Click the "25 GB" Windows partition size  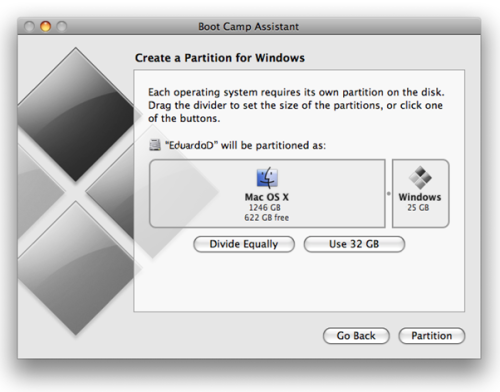tap(418, 207)
